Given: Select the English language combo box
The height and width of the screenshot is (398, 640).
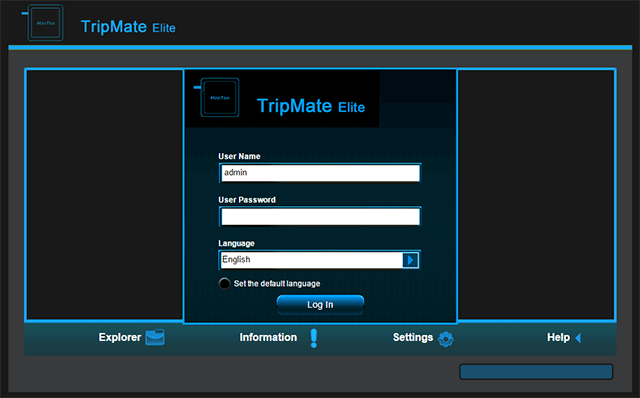Looking at the screenshot, I should (x=319, y=260).
